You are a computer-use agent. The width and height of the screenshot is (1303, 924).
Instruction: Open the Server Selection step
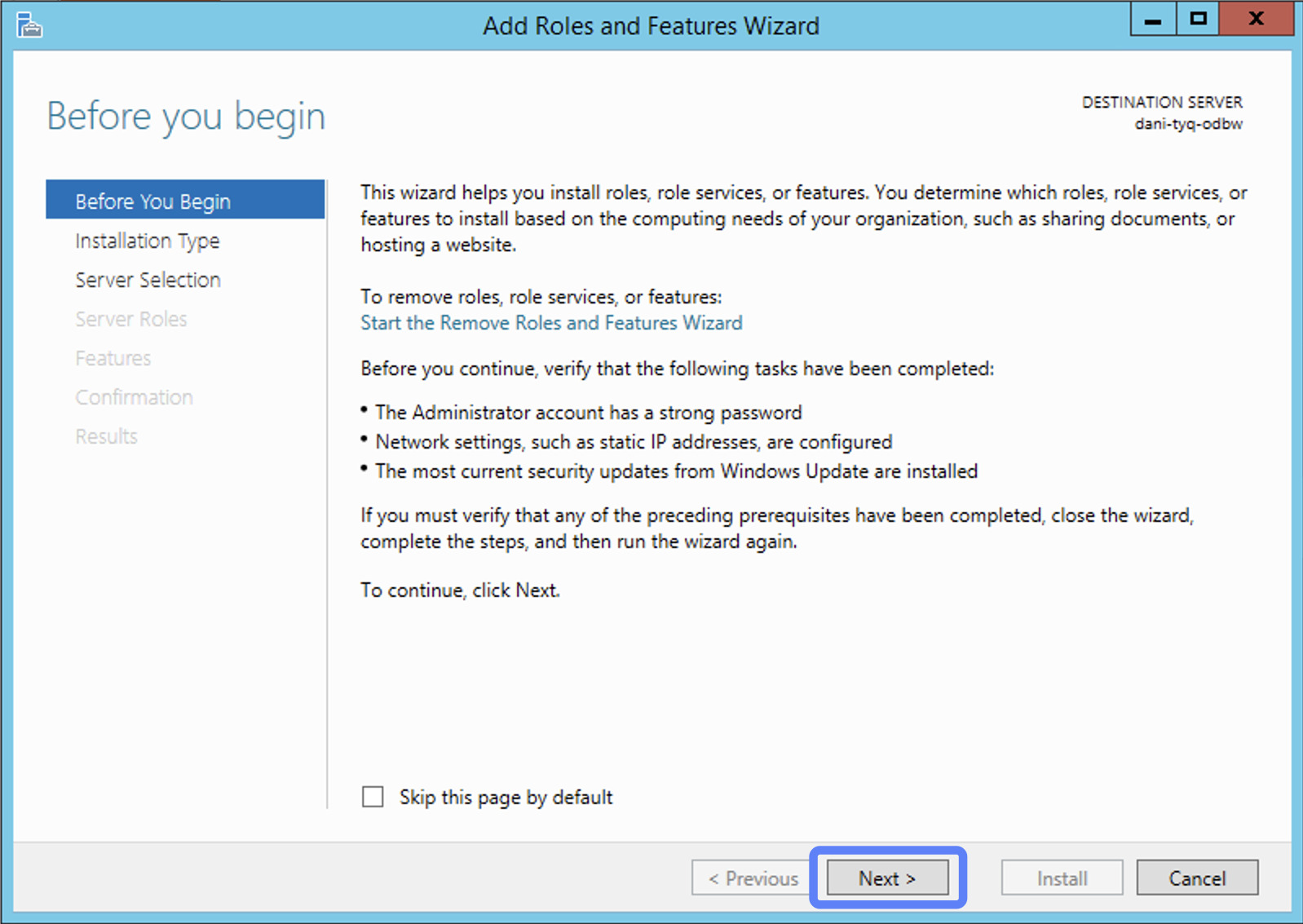coord(148,280)
